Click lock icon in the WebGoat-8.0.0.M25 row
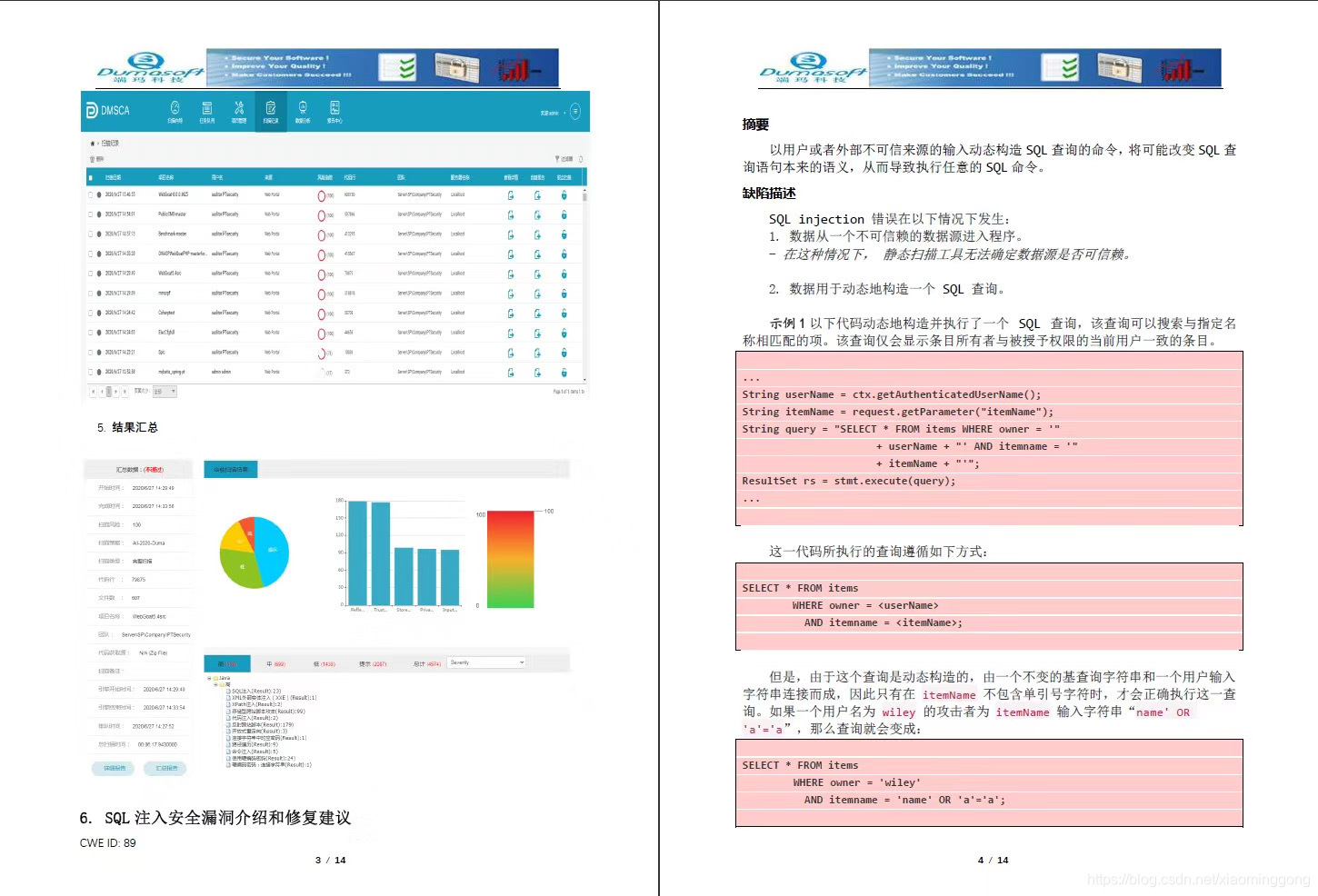The height and width of the screenshot is (896, 1318). coord(564,195)
